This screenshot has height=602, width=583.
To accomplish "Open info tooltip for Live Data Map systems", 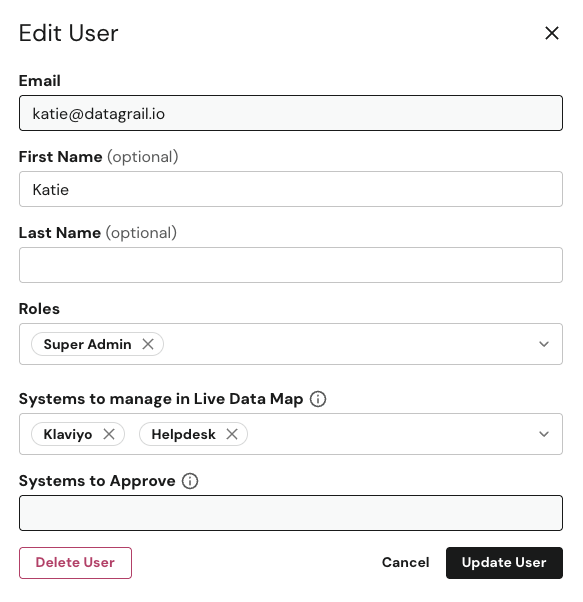I will (318, 399).
